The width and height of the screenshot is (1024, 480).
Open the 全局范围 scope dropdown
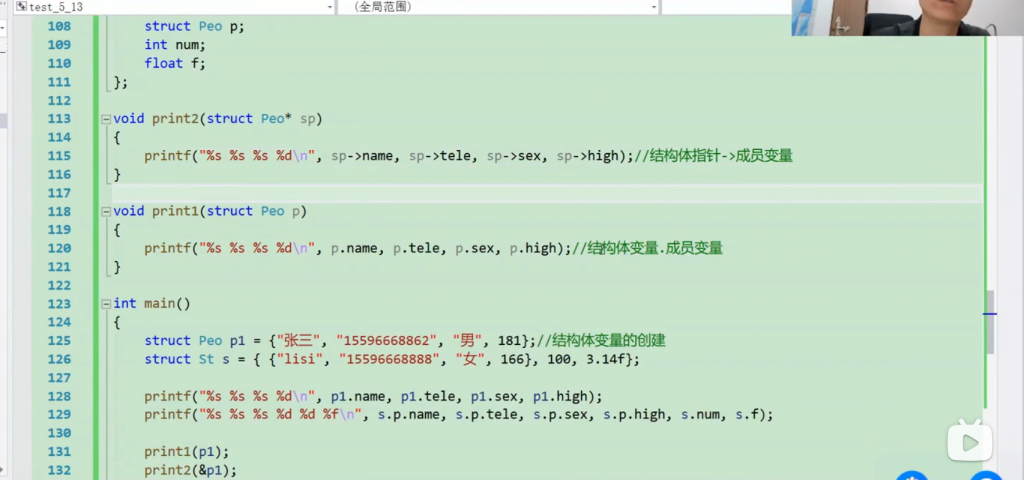(x=652, y=7)
